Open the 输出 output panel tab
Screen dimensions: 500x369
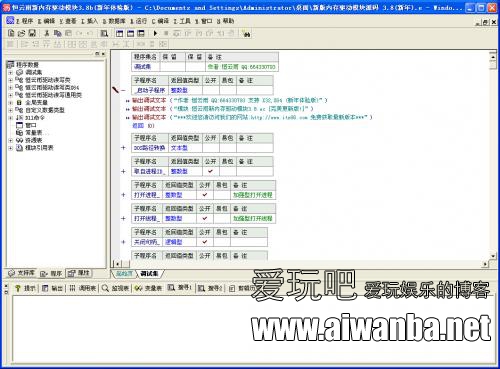52,288
